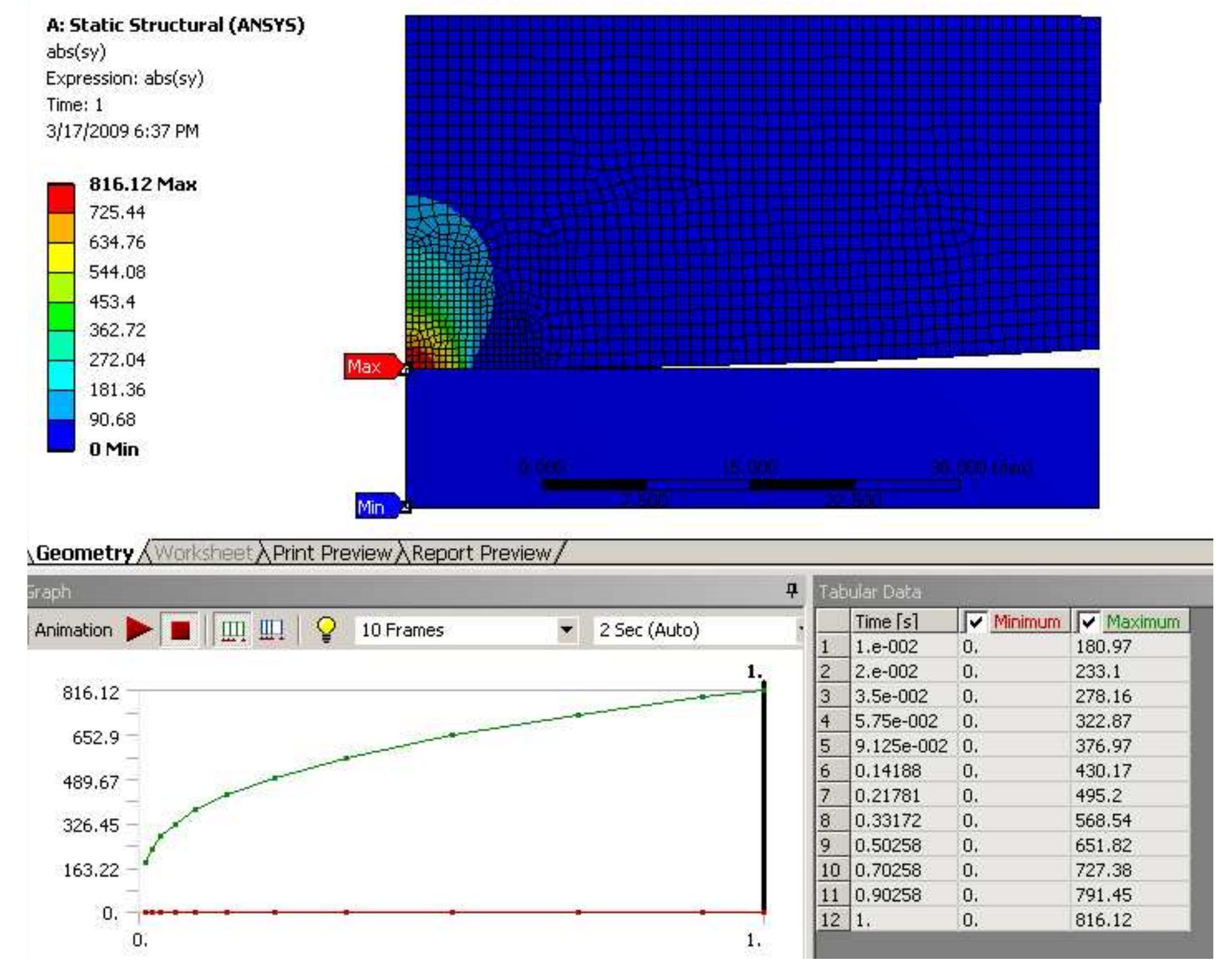Click time cell 9.125e-002
The width and height of the screenshot is (1219, 980).
tap(904, 746)
